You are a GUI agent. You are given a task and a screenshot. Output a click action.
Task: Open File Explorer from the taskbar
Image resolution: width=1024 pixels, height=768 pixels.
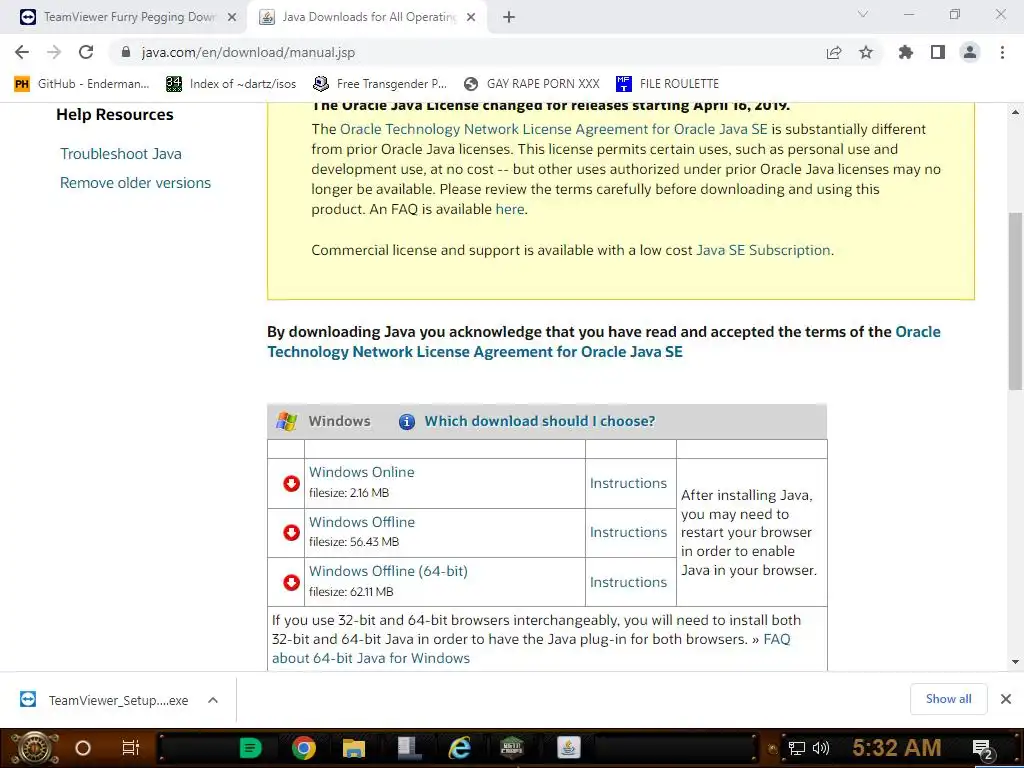click(354, 748)
